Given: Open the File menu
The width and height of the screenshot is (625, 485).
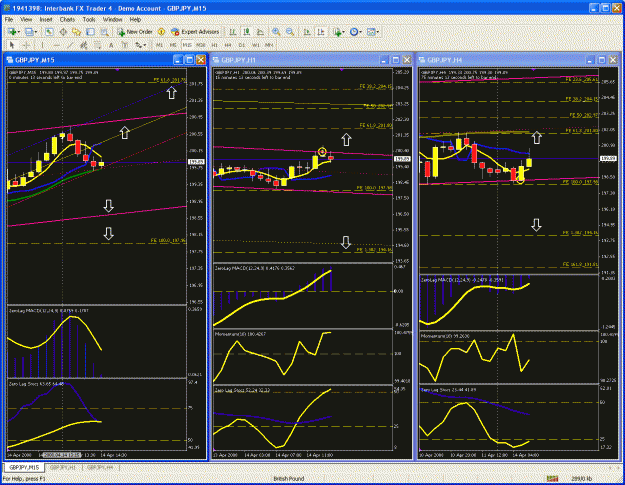Looking at the screenshot, I should [9, 19].
